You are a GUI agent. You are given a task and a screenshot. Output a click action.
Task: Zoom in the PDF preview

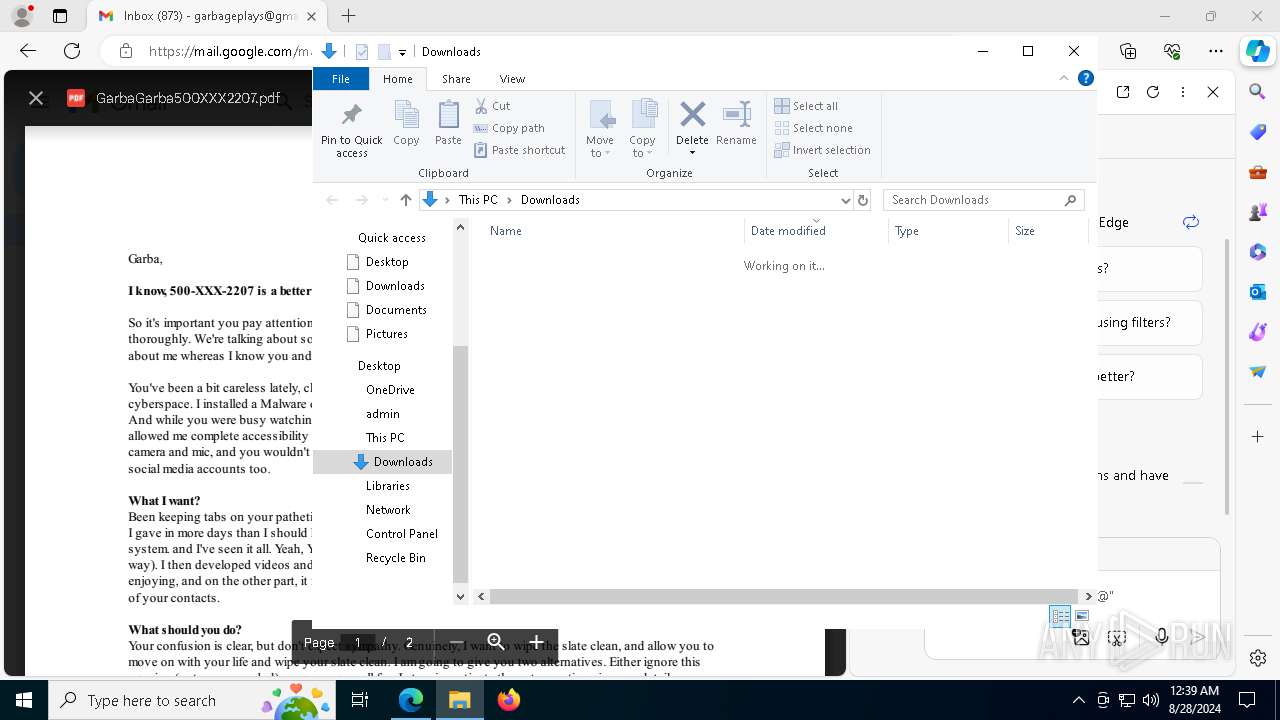tap(536, 643)
